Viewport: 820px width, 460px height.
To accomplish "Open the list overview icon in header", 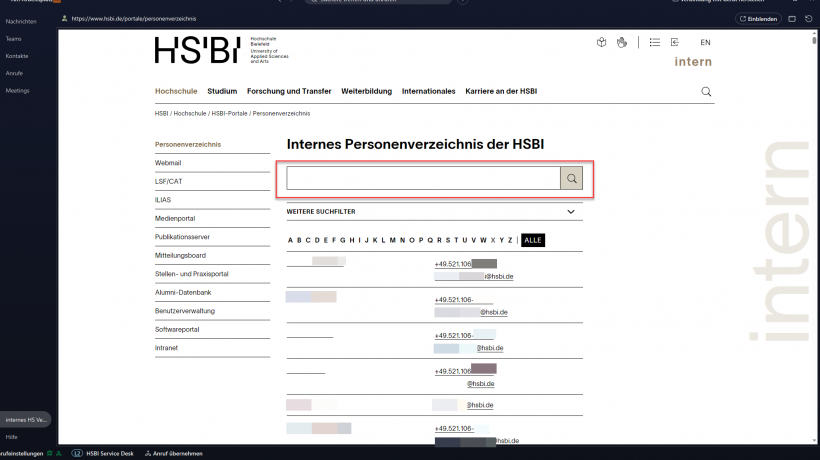I will point(655,42).
